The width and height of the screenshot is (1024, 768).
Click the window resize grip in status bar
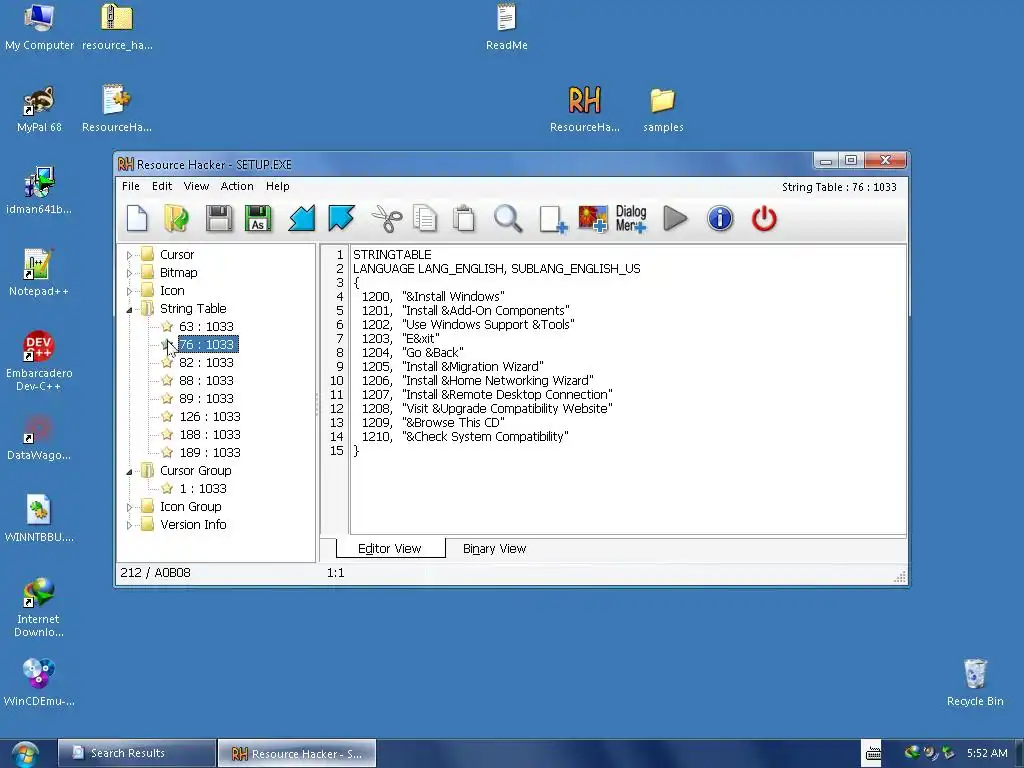coord(900,576)
